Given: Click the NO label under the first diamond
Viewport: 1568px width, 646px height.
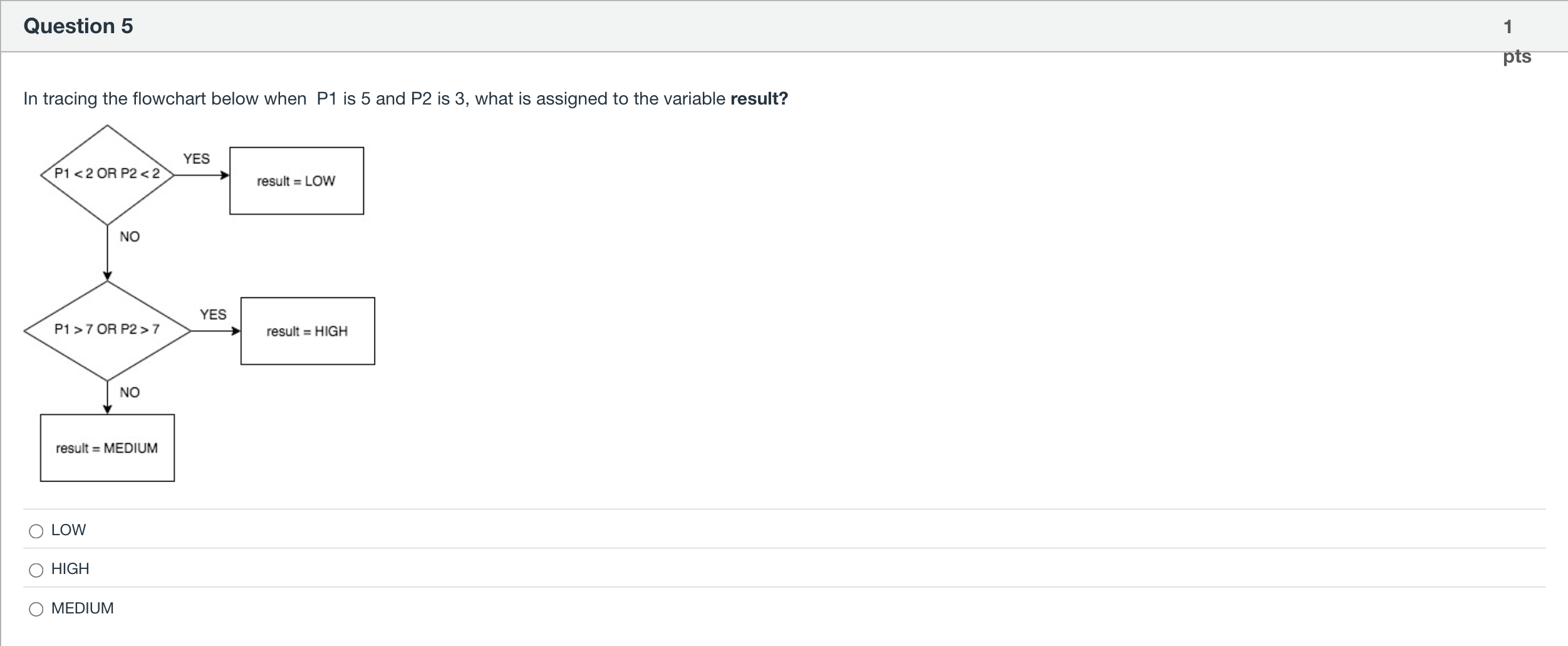Looking at the screenshot, I should [x=130, y=237].
